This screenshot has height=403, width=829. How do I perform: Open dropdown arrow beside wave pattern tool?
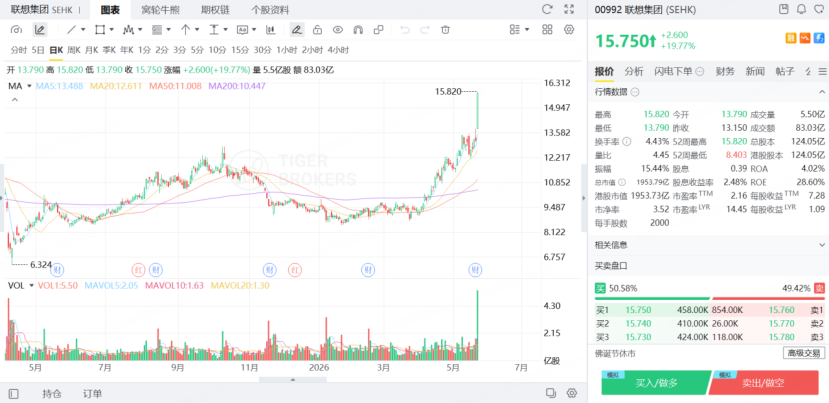[140, 30]
